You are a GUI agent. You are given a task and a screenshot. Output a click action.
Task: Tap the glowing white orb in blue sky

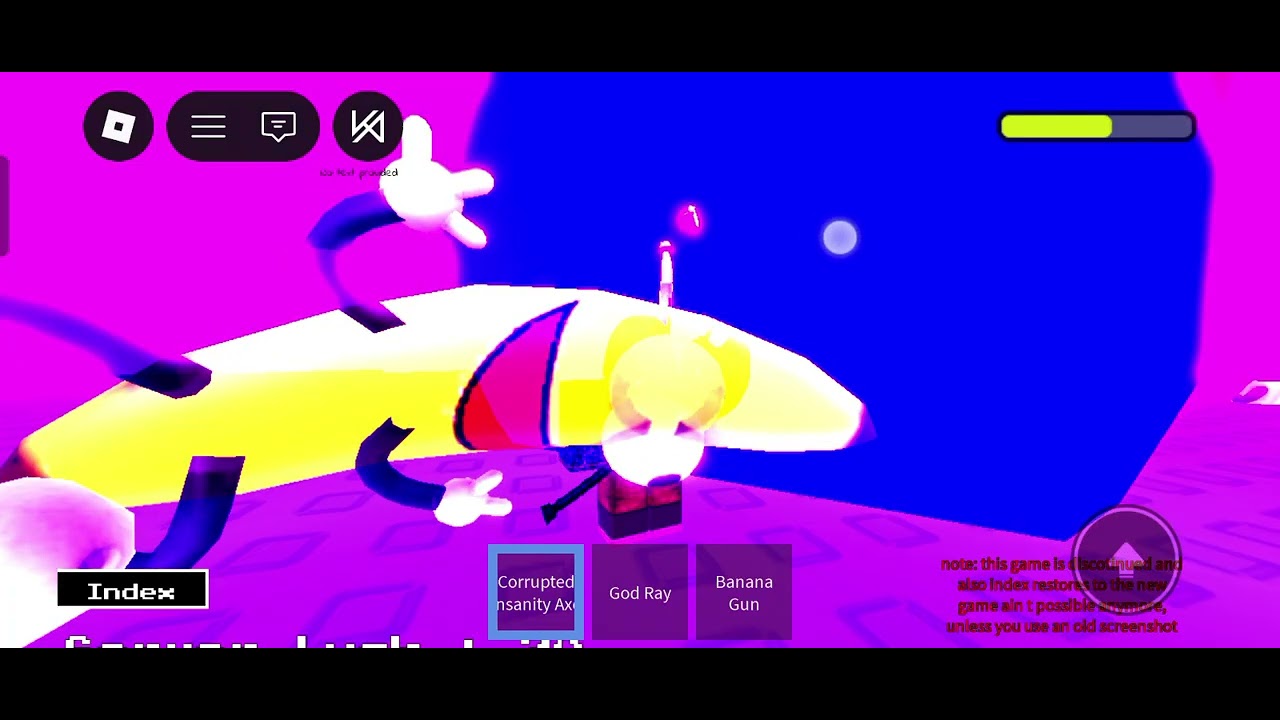coord(840,237)
